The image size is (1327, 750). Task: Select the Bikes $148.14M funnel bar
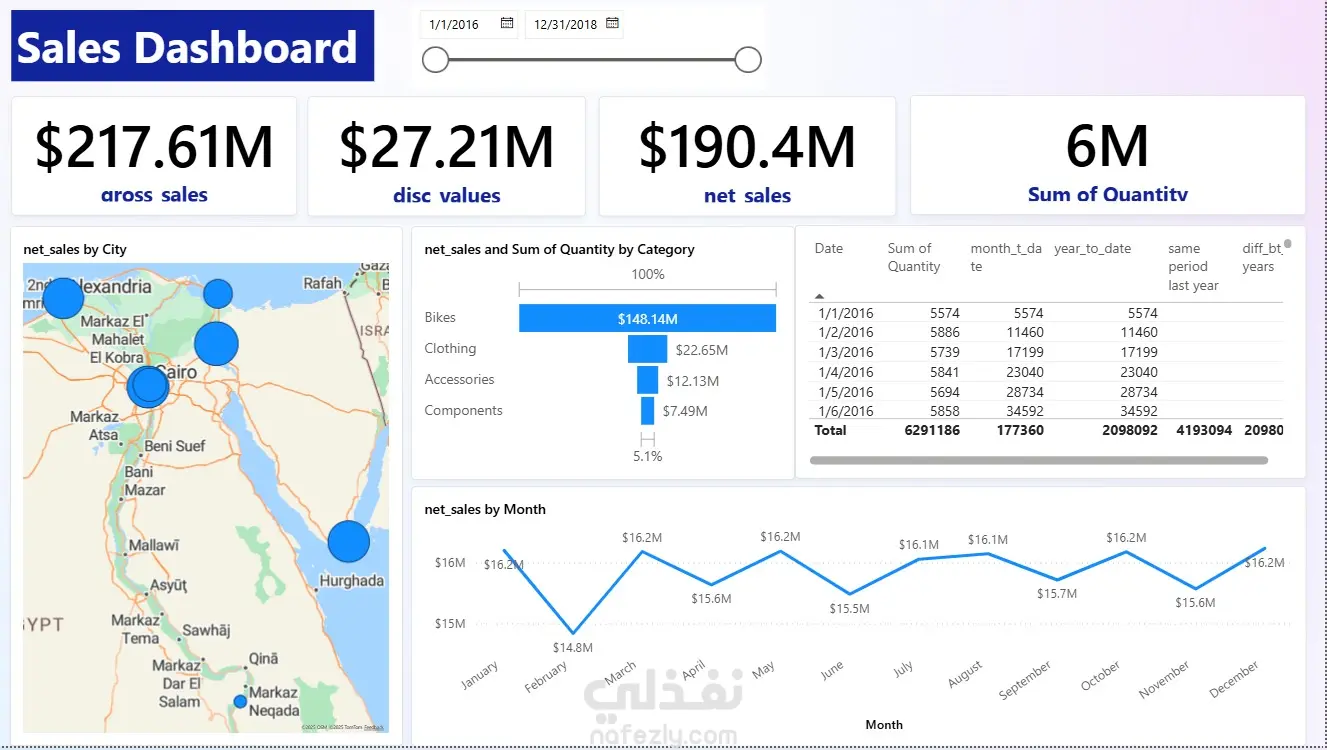(x=647, y=318)
